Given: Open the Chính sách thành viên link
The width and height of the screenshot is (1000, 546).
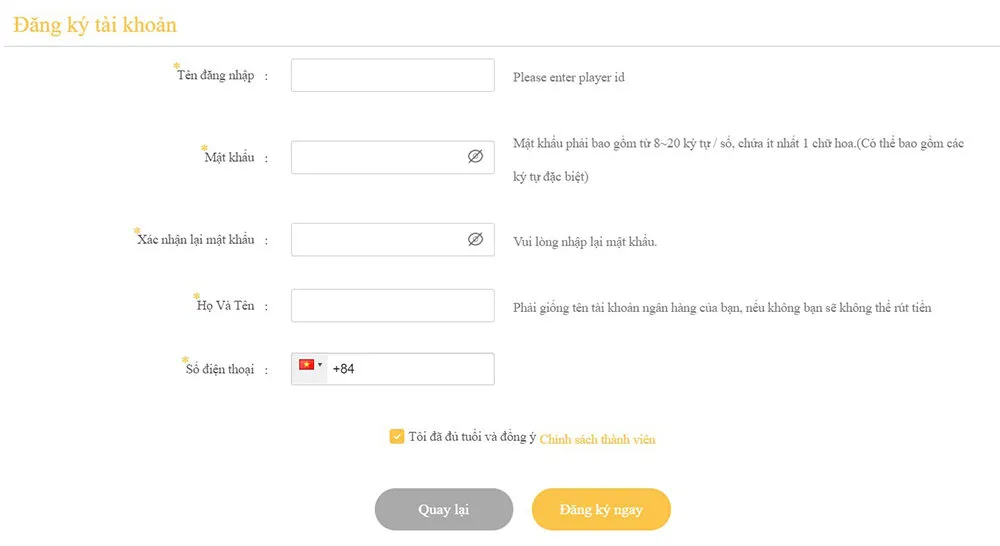Looking at the screenshot, I should point(597,439).
